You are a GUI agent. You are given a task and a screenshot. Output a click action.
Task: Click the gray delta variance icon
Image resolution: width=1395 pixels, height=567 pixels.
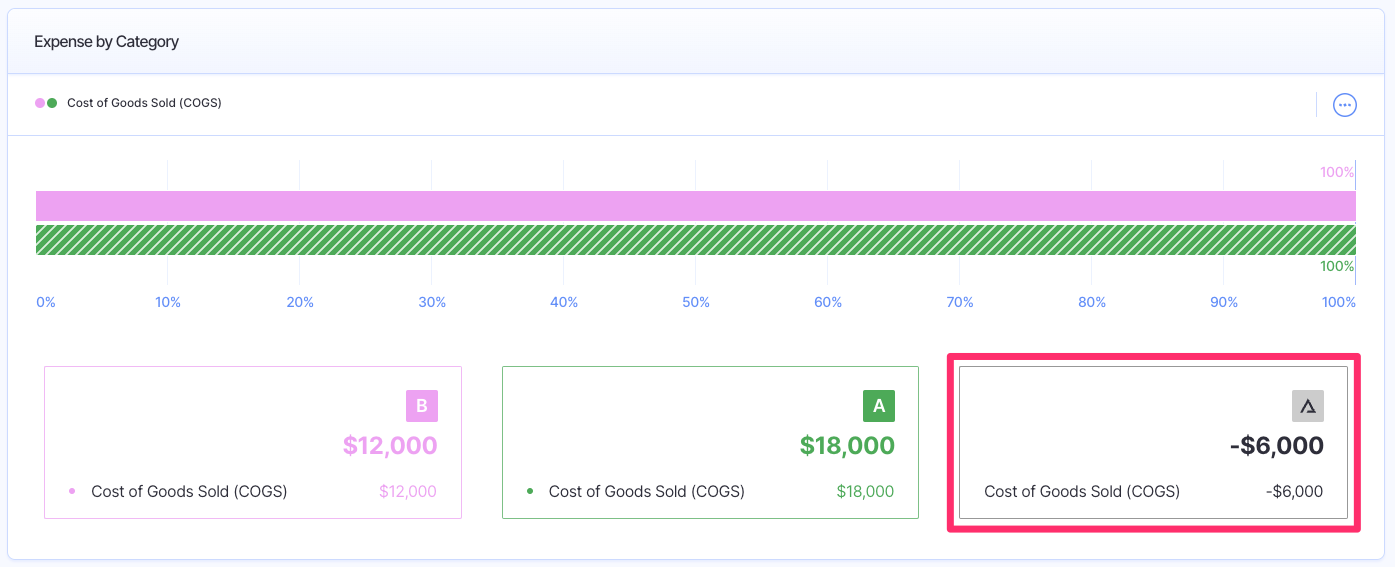[x=1308, y=406]
